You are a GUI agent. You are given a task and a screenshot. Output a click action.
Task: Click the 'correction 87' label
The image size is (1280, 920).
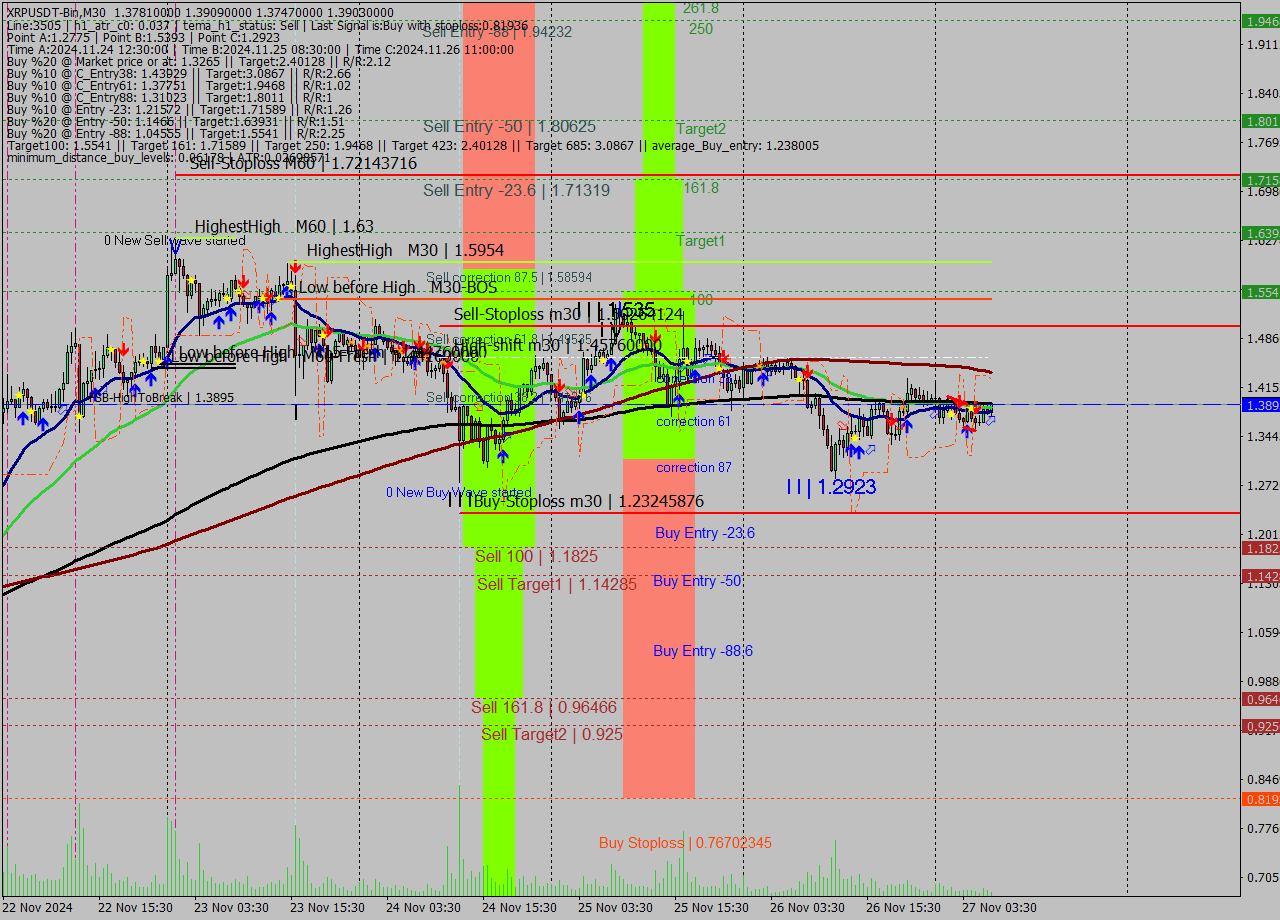click(693, 468)
